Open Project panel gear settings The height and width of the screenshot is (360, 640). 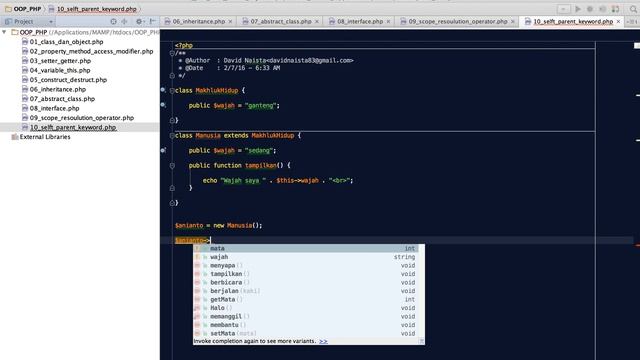click(x=139, y=21)
